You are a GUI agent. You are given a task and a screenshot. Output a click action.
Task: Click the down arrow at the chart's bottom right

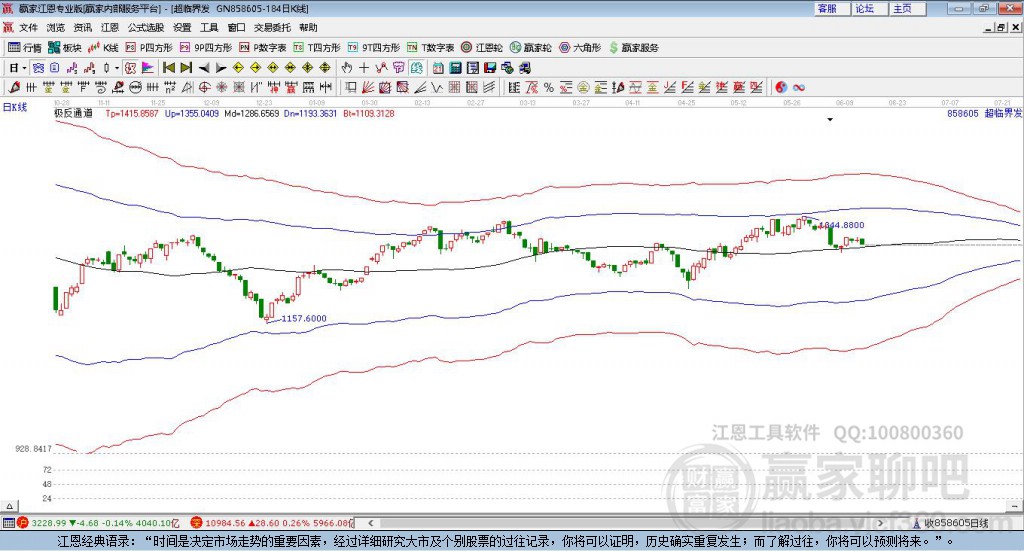pos(1015,506)
